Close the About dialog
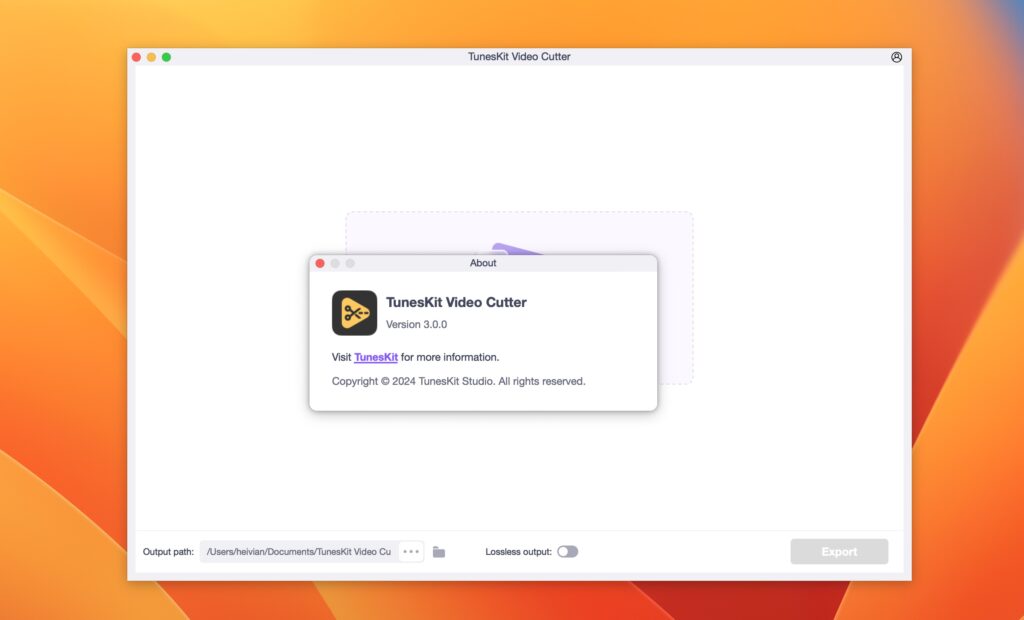Screen dimensions: 1024x620 (320, 263)
